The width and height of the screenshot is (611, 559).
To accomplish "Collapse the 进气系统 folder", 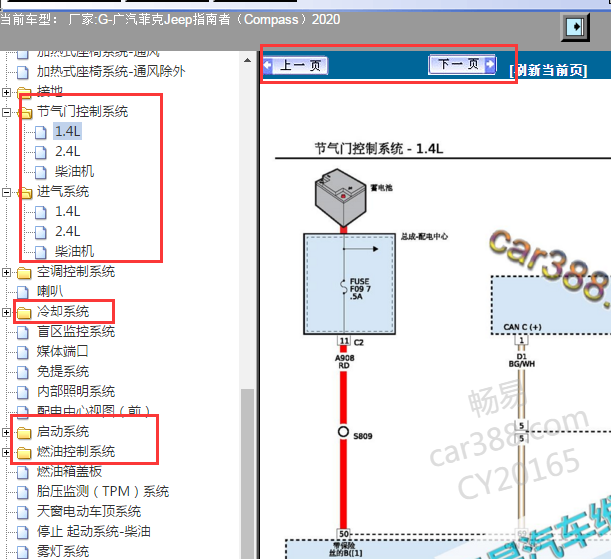I will [6, 192].
